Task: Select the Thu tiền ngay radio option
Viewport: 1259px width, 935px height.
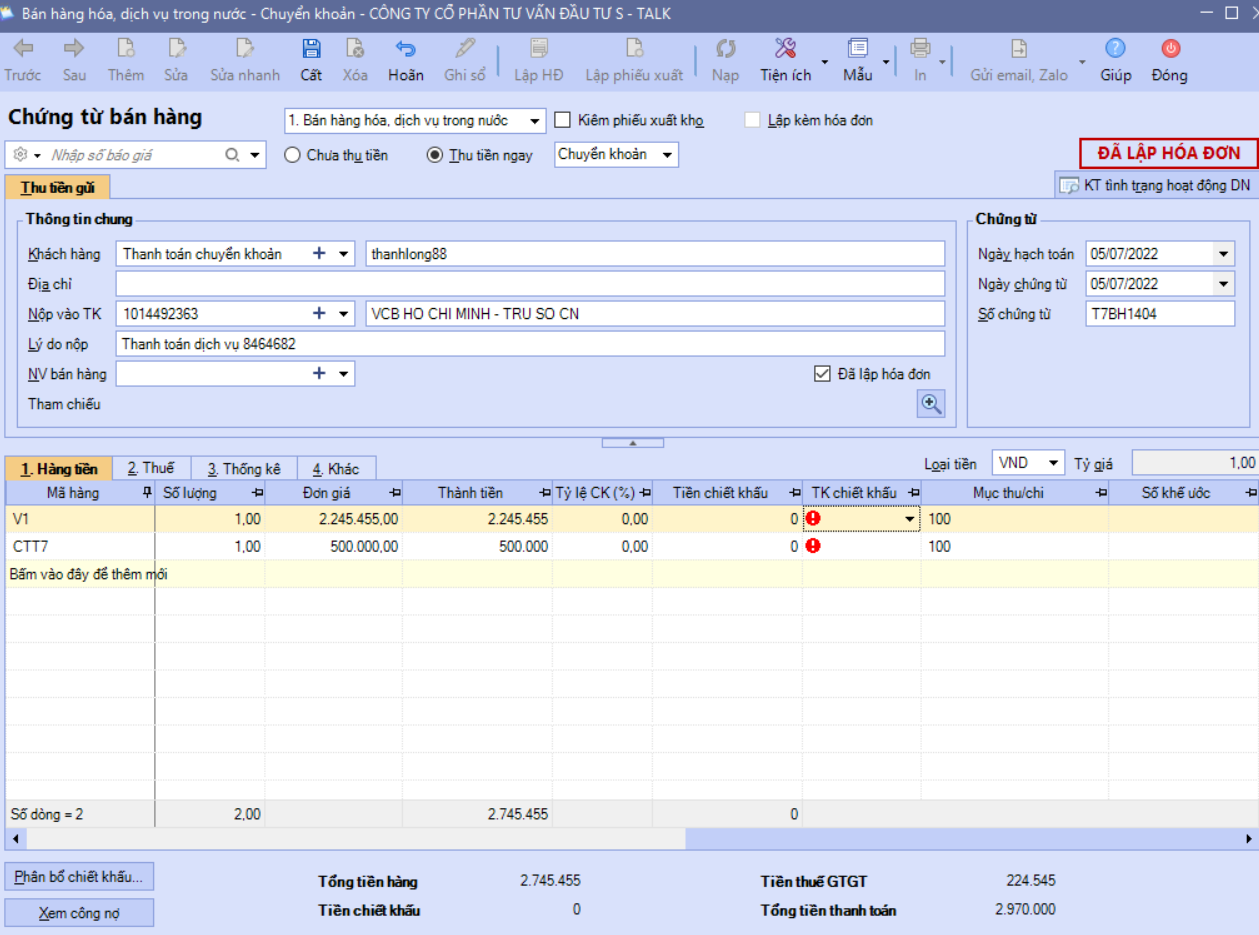Action: point(435,155)
